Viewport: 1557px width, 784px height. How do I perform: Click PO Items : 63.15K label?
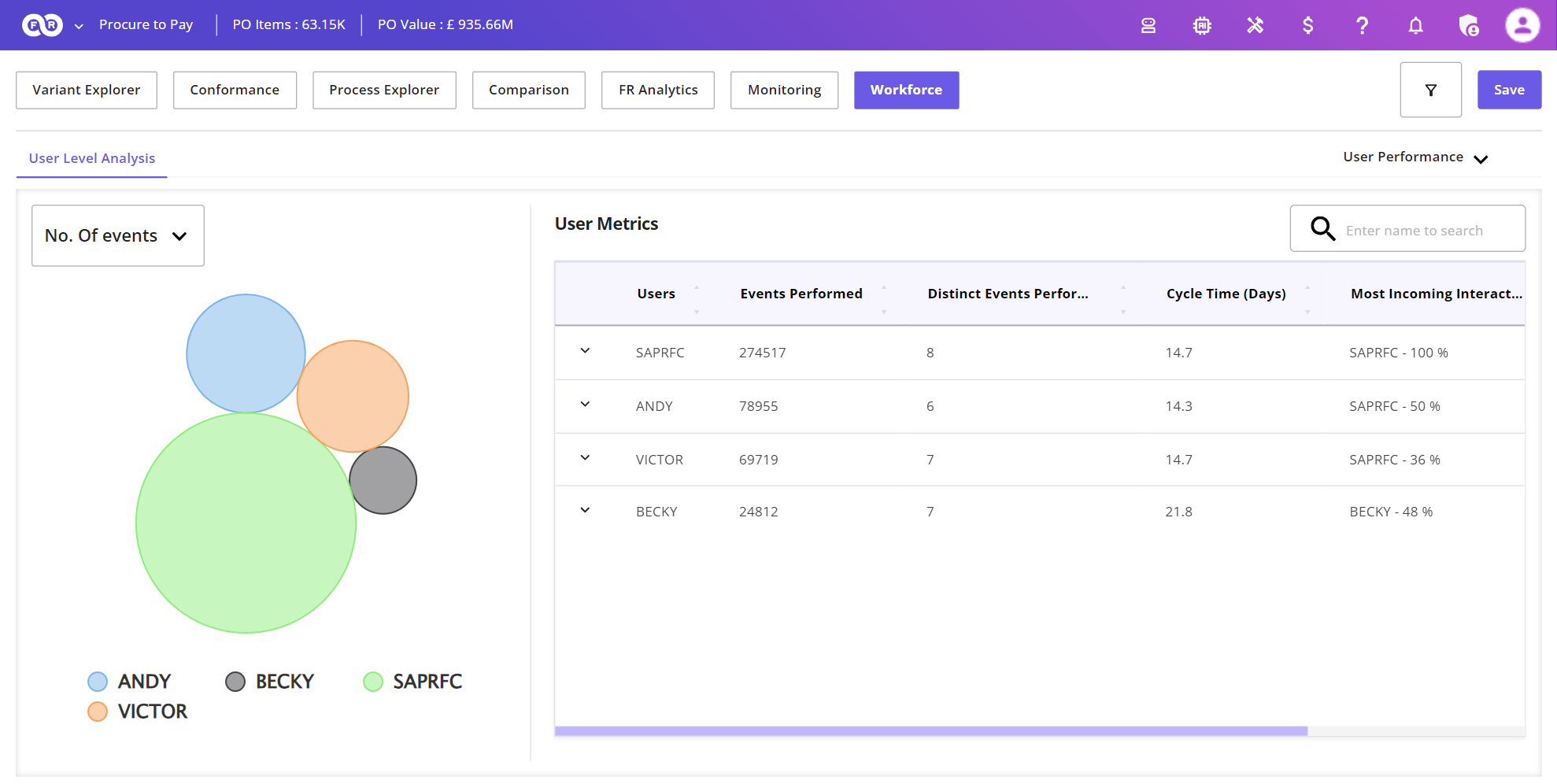tap(289, 25)
